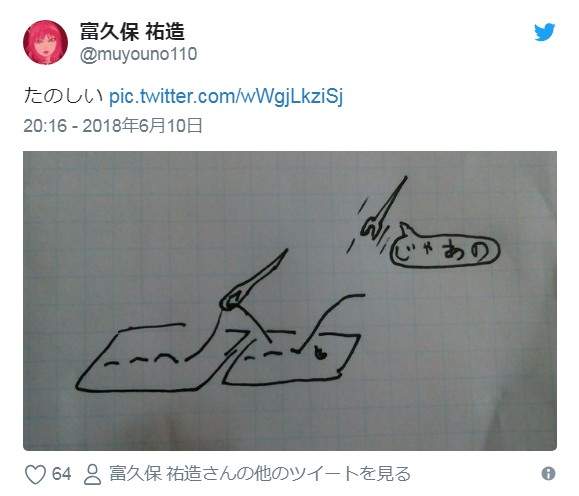Image resolution: width=579 pixels, height=496 pixels.
Task: Click the たのしい tweet text
Action: point(63,96)
